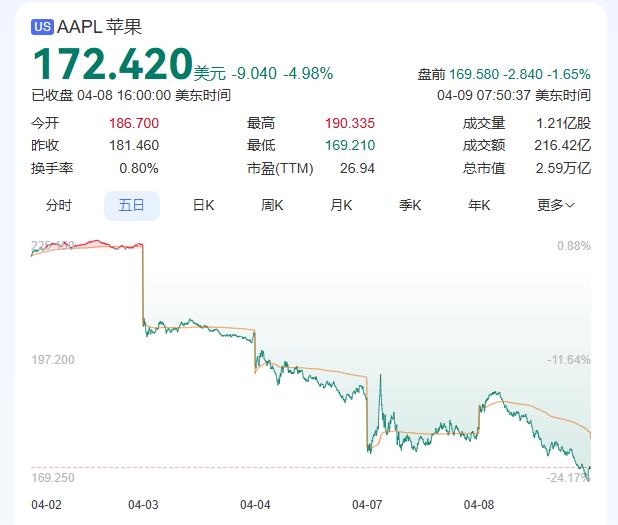Click the AAPL 苹果 stock name
This screenshot has width=618, height=525.
point(99,27)
